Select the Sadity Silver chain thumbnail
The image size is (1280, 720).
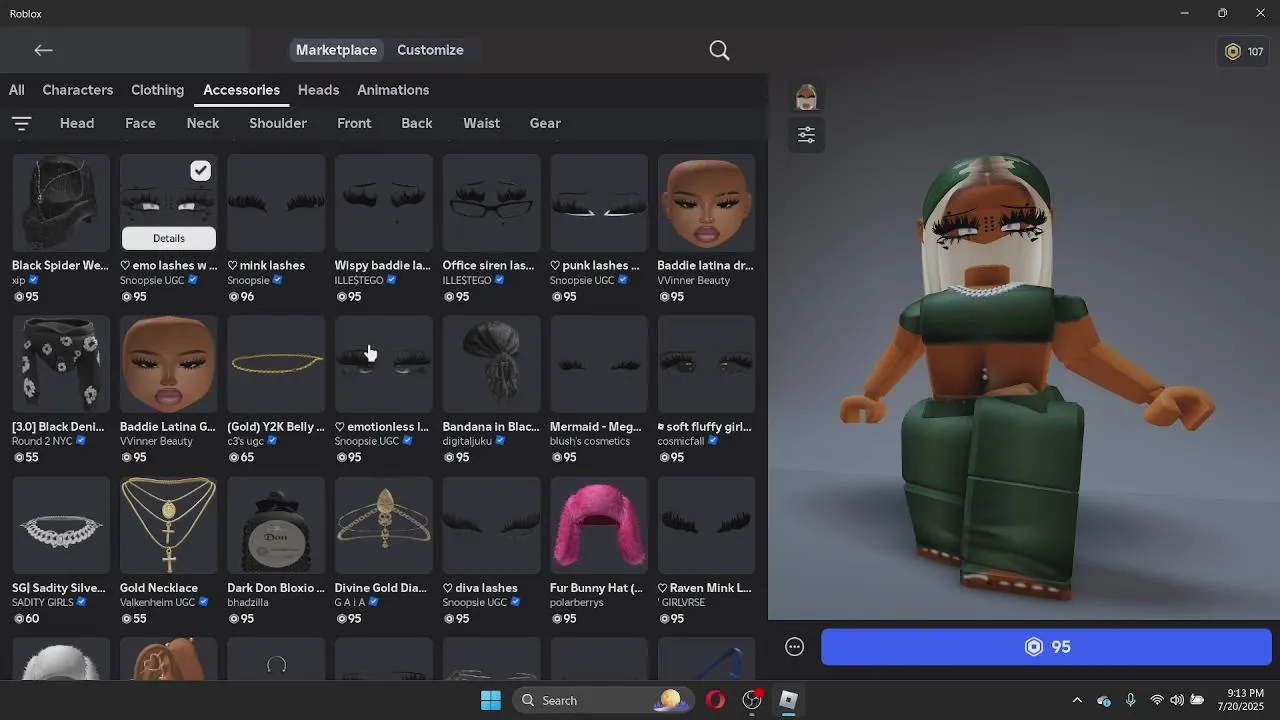pos(61,526)
